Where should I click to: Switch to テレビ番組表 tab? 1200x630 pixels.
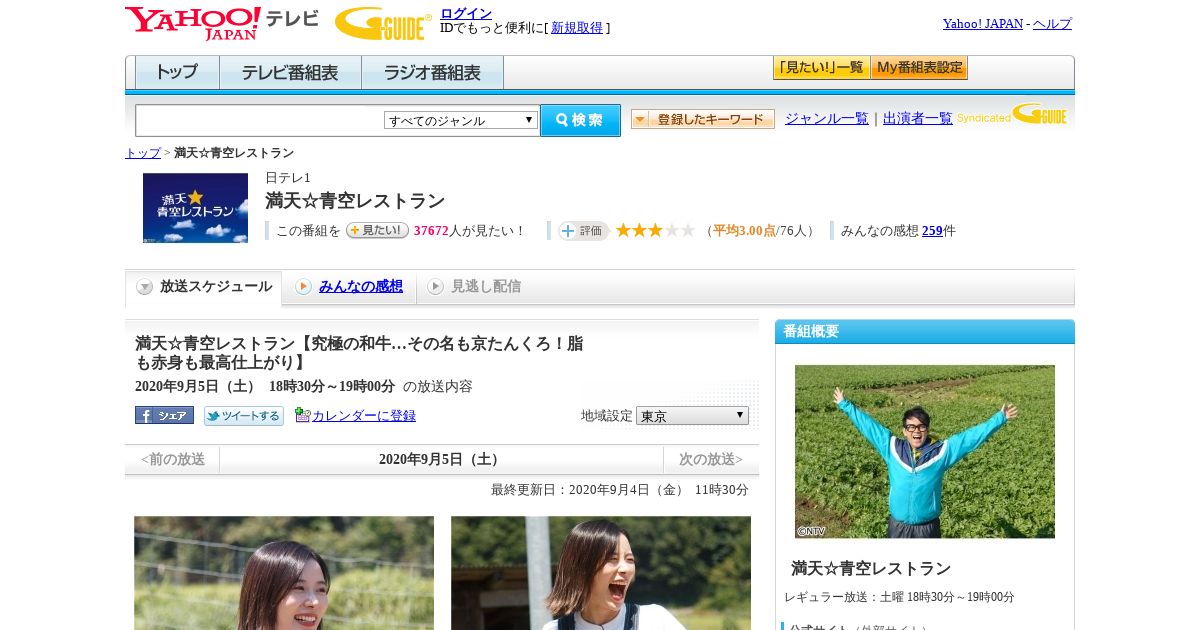290,73
